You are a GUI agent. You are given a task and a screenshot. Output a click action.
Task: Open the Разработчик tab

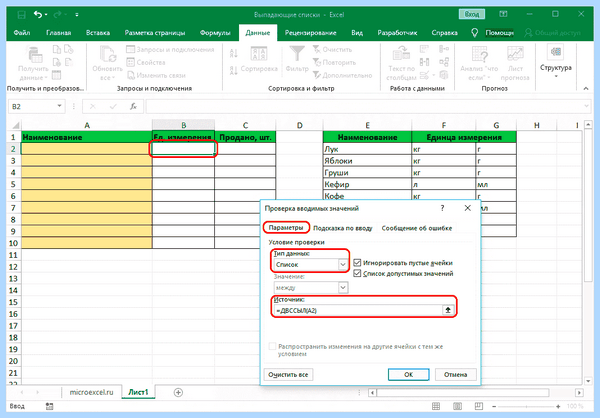click(397, 33)
